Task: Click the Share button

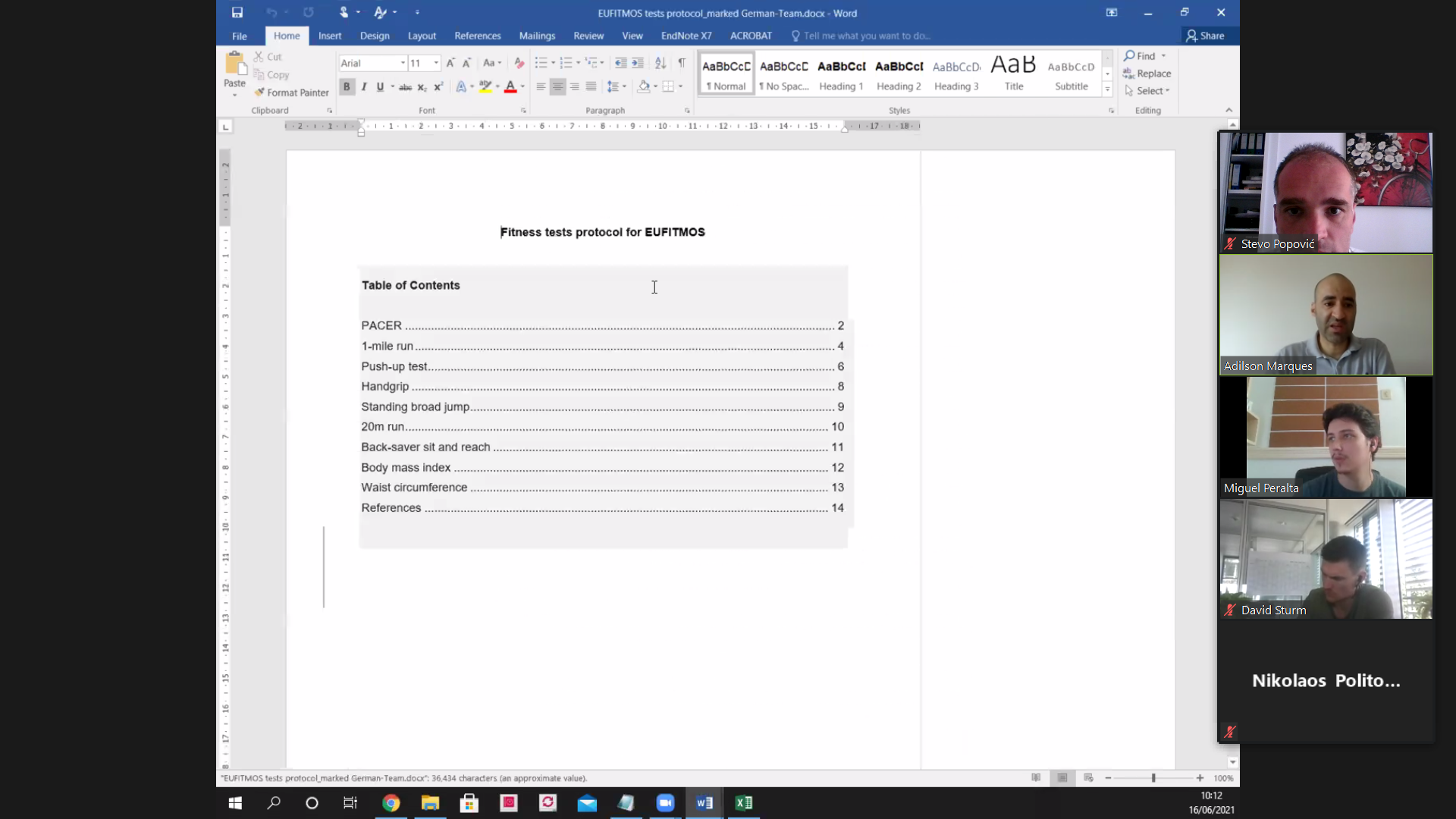Action: 1205,36
